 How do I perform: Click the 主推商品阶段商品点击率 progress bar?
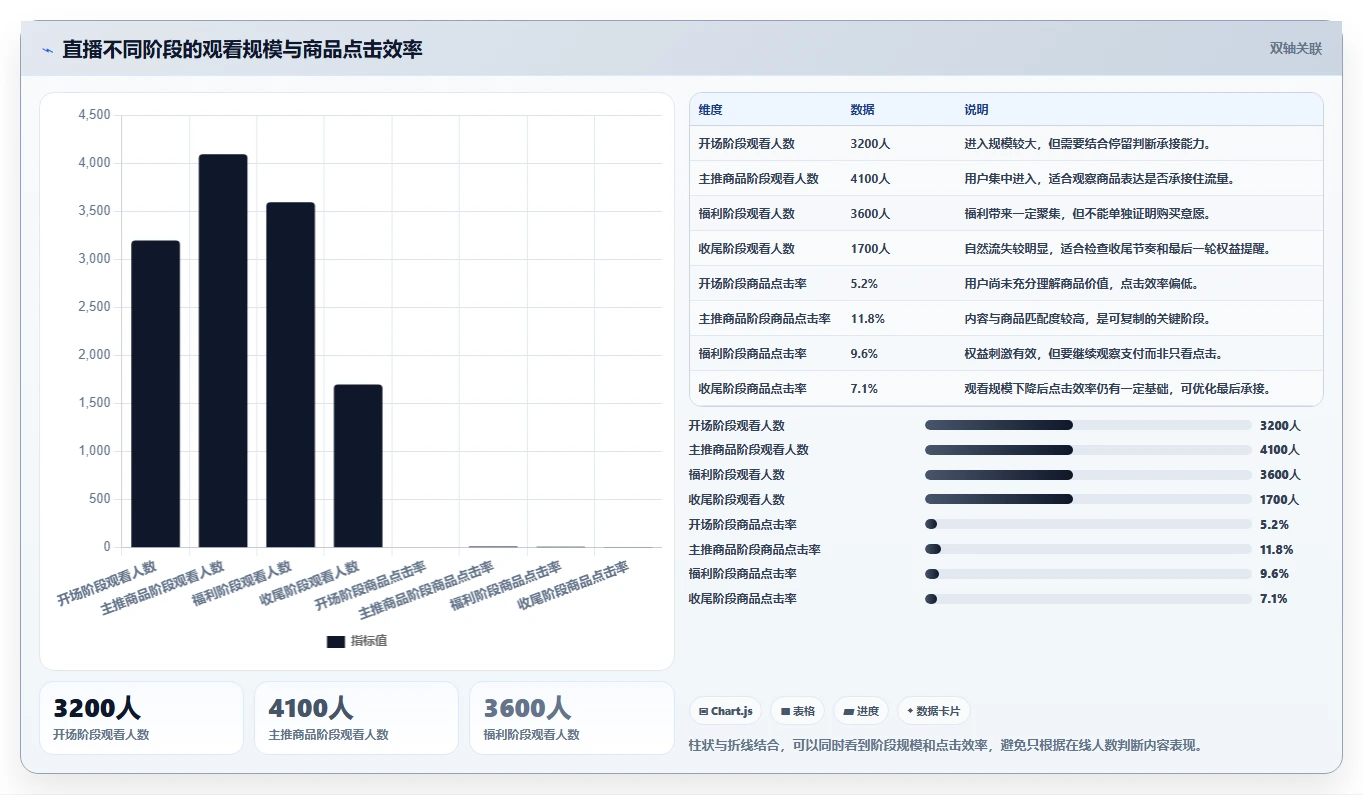(x=1088, y=549)
